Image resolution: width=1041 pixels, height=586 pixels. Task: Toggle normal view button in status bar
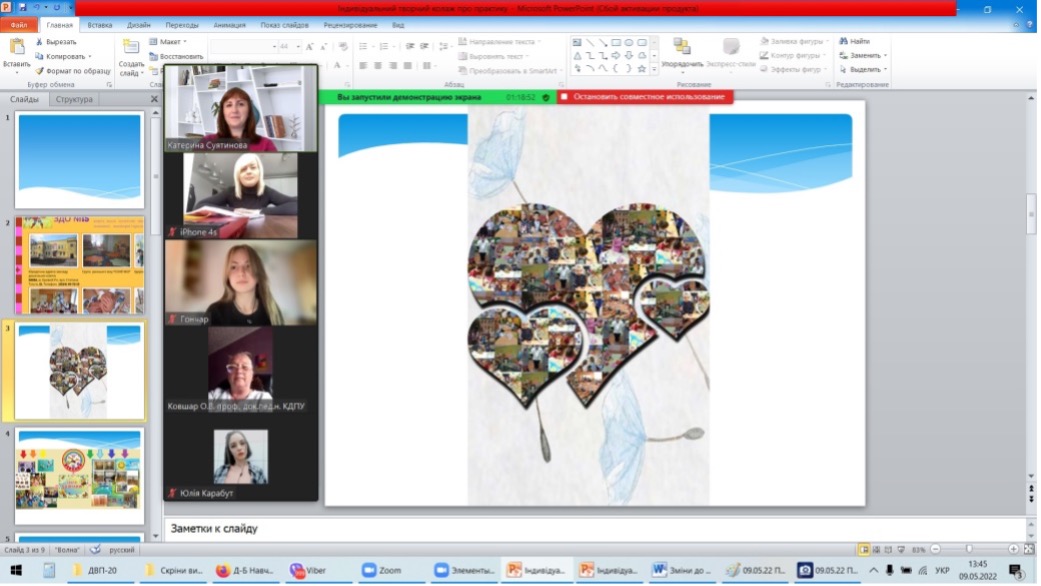(864, 549)
